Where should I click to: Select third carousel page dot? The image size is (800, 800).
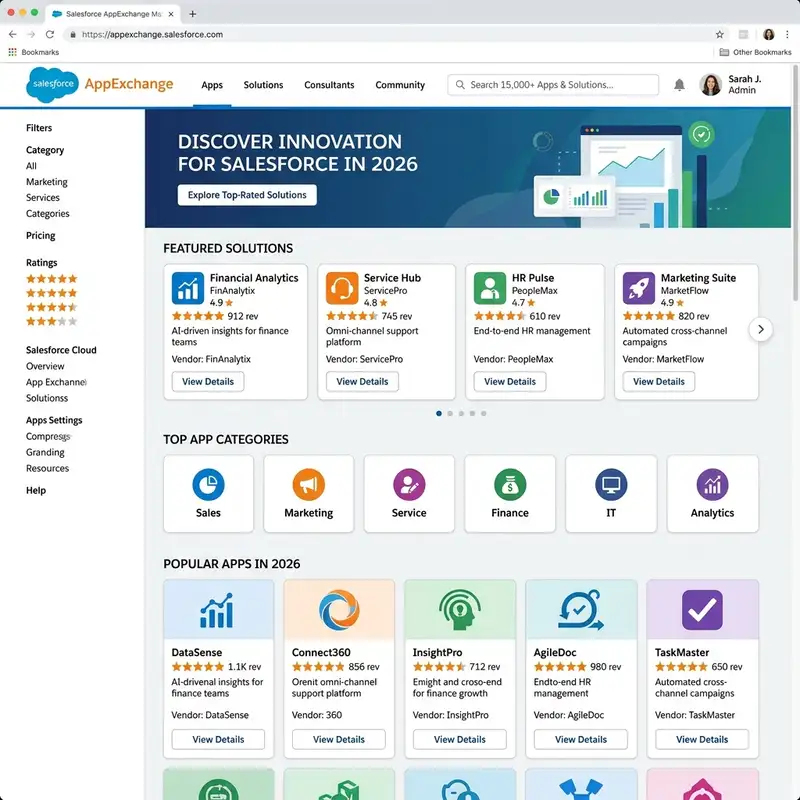click(461, 413)
